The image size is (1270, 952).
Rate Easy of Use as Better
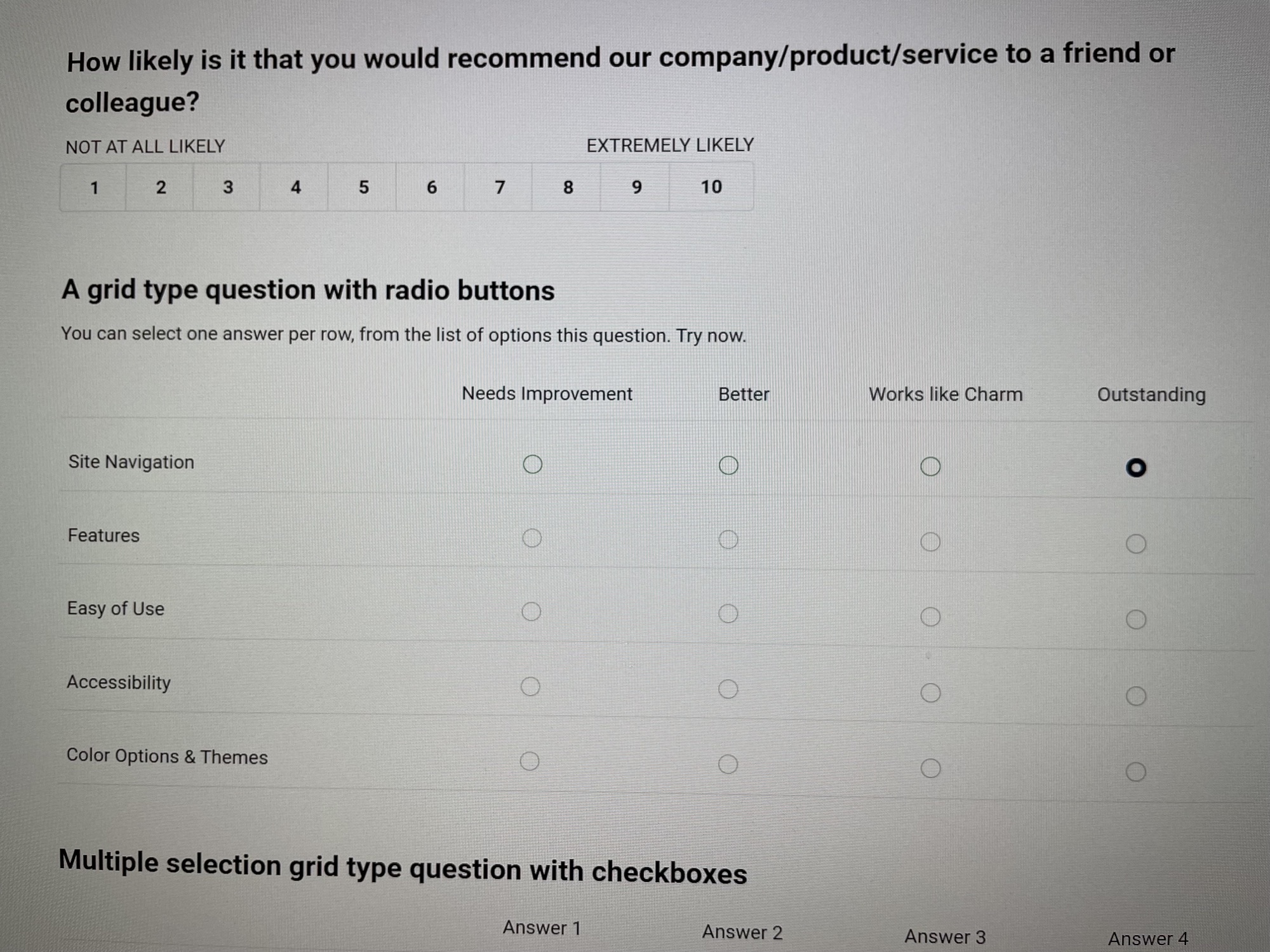[728, 614]
